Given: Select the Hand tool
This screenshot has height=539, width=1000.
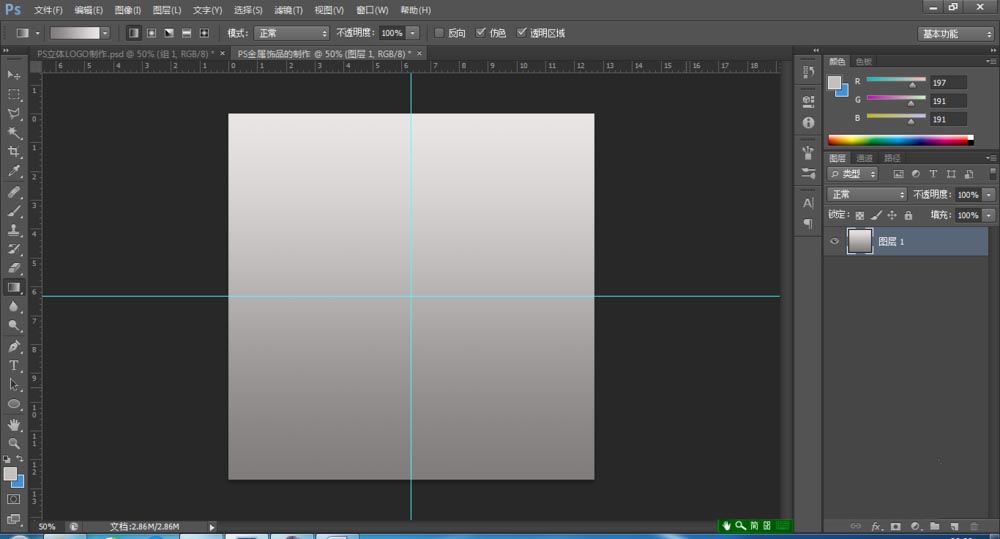Looking at the screenshot, I should pyautogui.click(x=13, y=424).
